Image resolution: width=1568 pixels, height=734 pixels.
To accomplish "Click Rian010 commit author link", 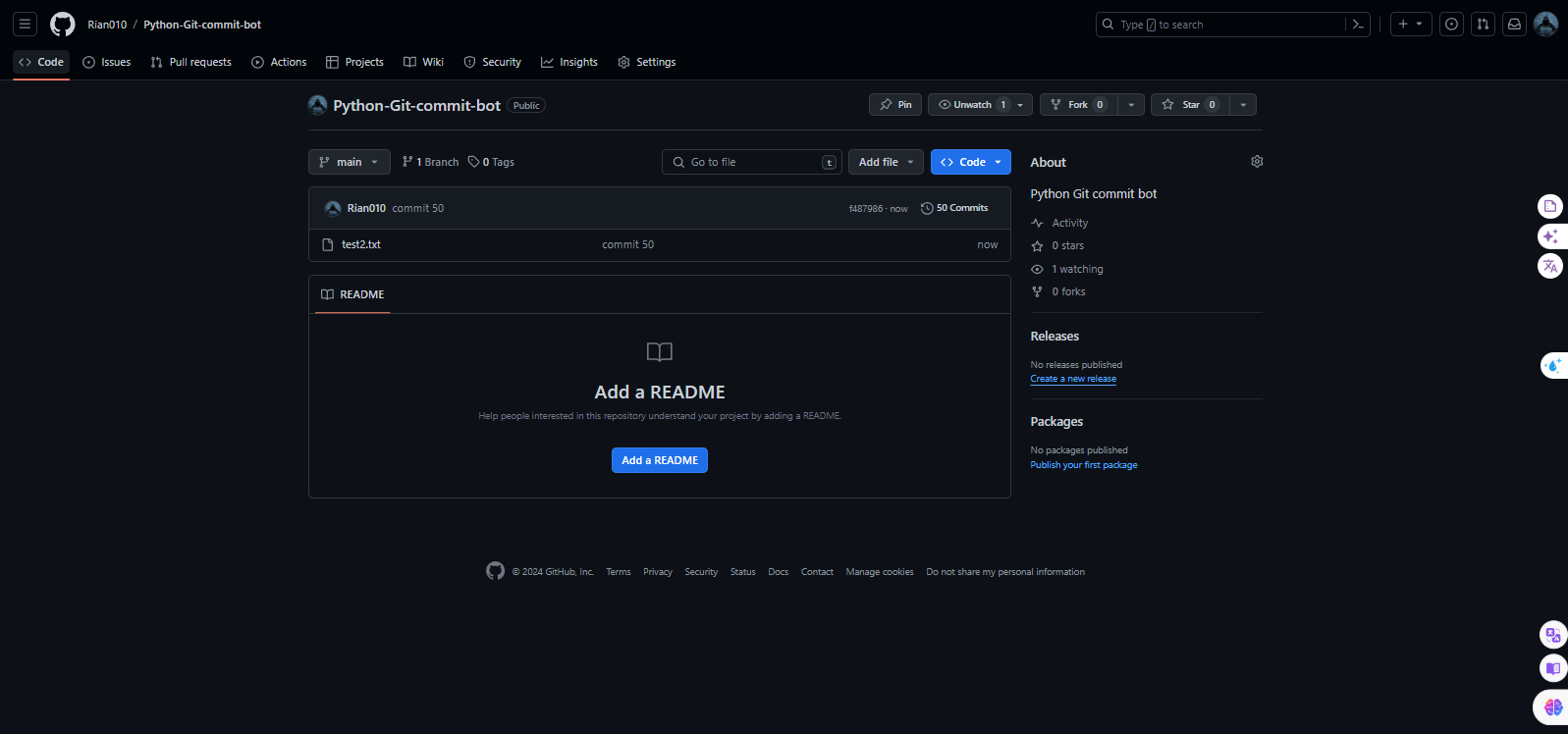I will [366, 208].
